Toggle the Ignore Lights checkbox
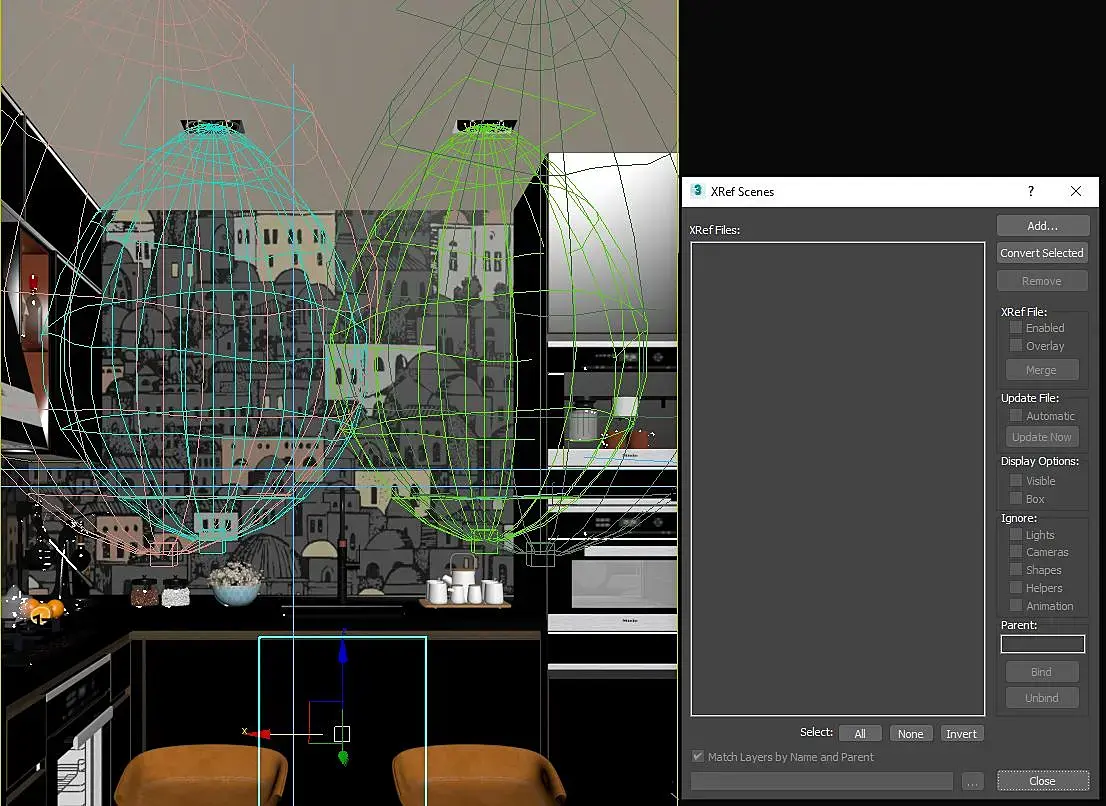Viewport: 1106px width, 806px height. (1016, 535)
